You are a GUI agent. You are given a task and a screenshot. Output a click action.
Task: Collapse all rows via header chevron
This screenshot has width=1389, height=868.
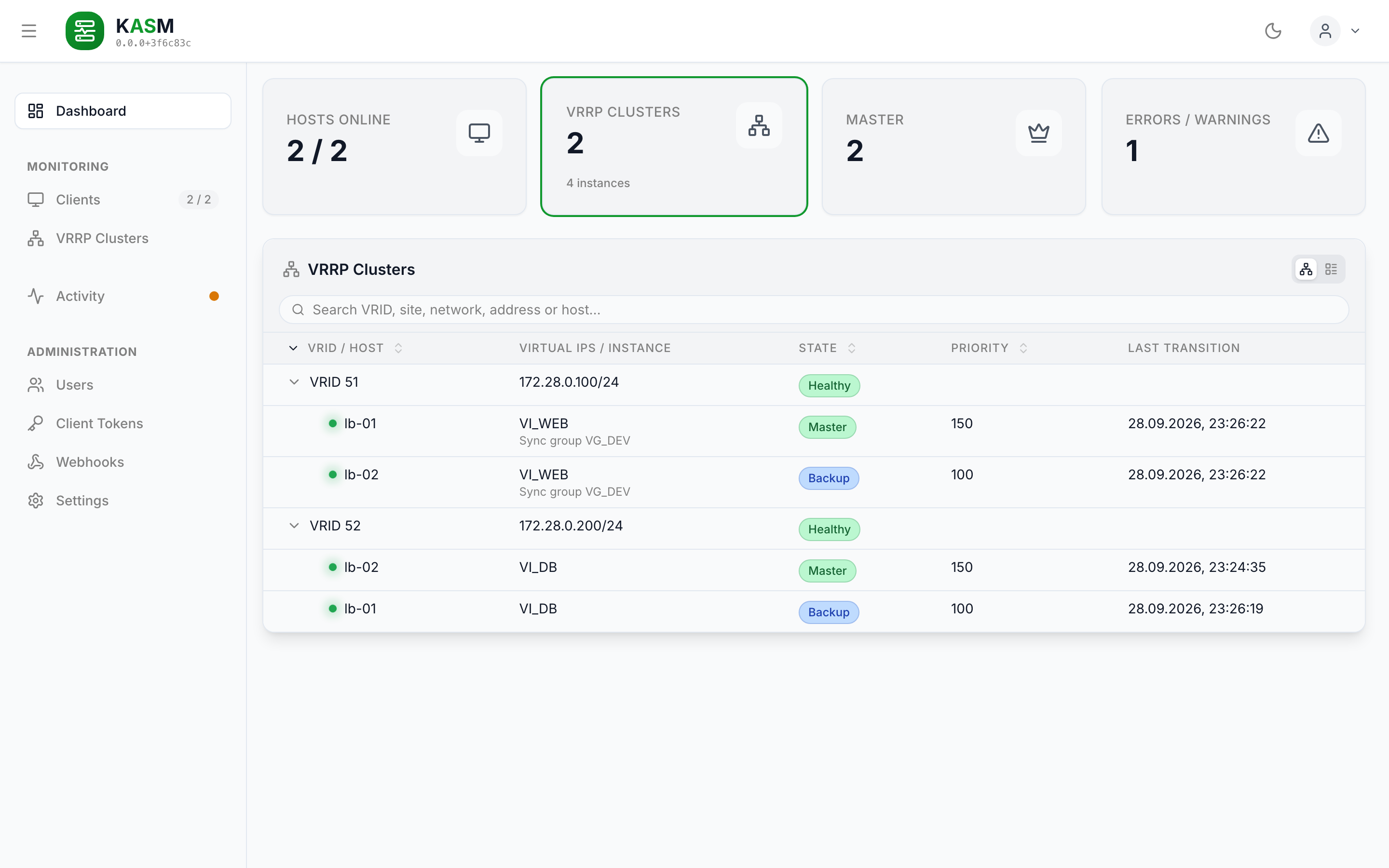(x=293, y=349)
